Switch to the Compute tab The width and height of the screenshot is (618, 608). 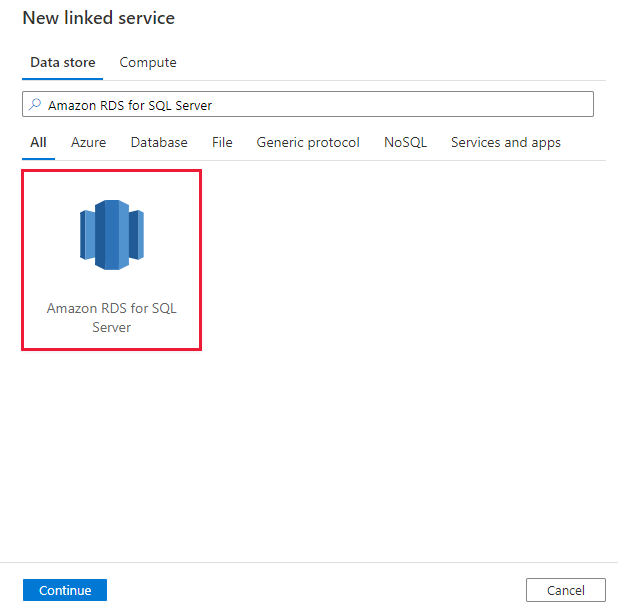point(148,62)
